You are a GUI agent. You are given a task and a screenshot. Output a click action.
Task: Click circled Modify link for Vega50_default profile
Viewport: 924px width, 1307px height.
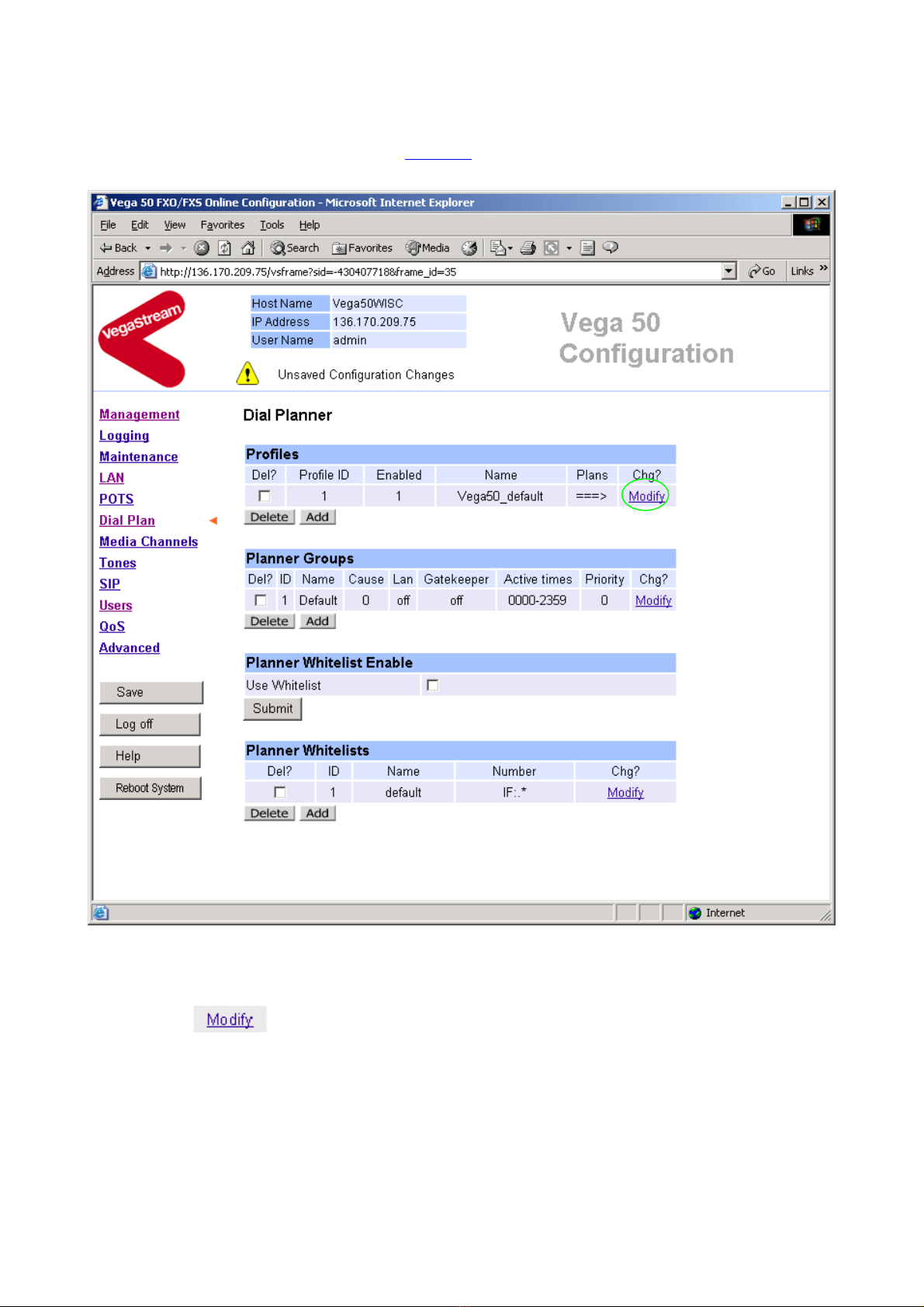647,496
